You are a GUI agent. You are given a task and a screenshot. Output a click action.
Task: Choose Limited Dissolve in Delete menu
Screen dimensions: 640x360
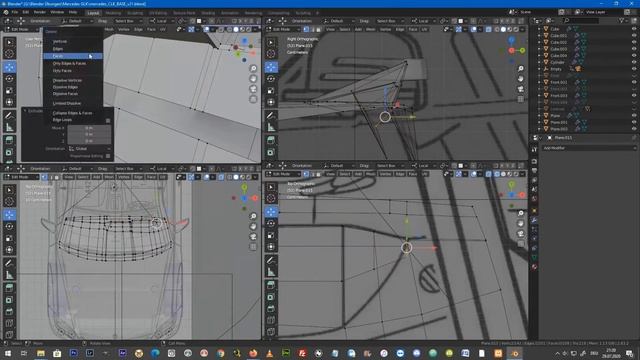(73, 103)
